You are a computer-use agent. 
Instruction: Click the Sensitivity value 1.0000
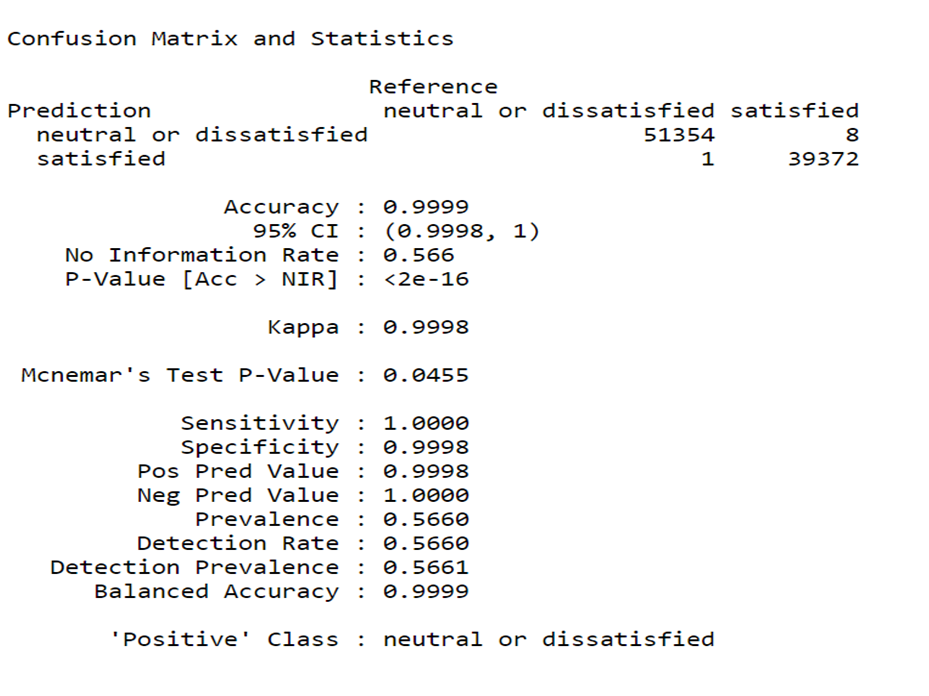tap(426, 423)
